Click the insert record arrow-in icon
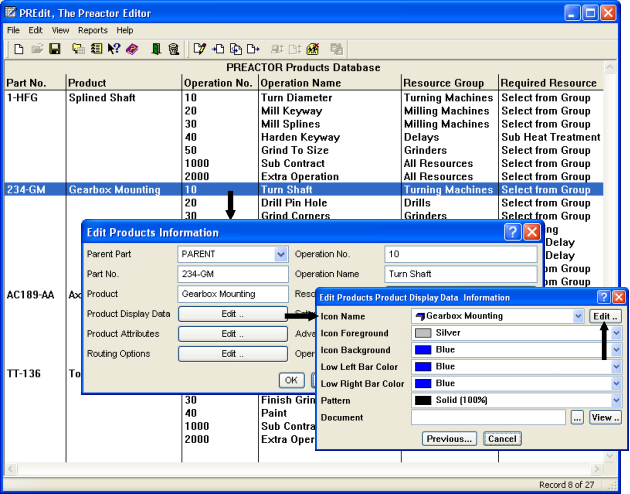 [x=218, y=49]
